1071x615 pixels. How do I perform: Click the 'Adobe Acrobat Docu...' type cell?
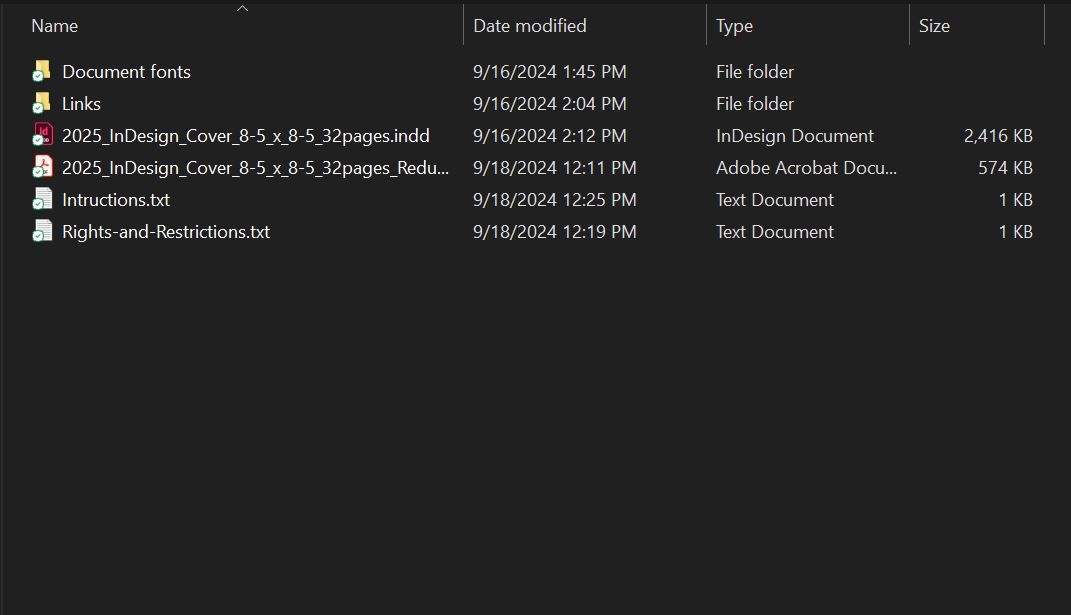806,168
